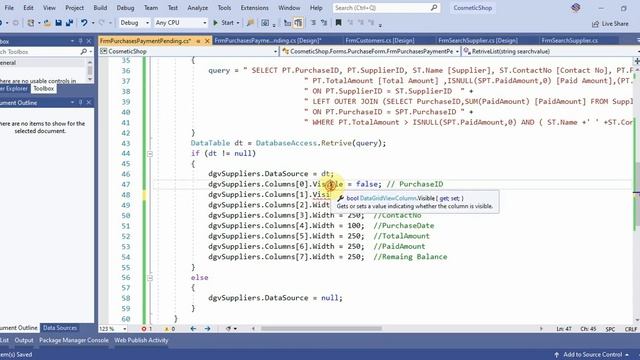Image resolution: width=640 pixels, height=360 pixels.
Task: Switch to FrmSearchSupplier.cs tab
Action: pyautogui.click(x=570, y=40)
